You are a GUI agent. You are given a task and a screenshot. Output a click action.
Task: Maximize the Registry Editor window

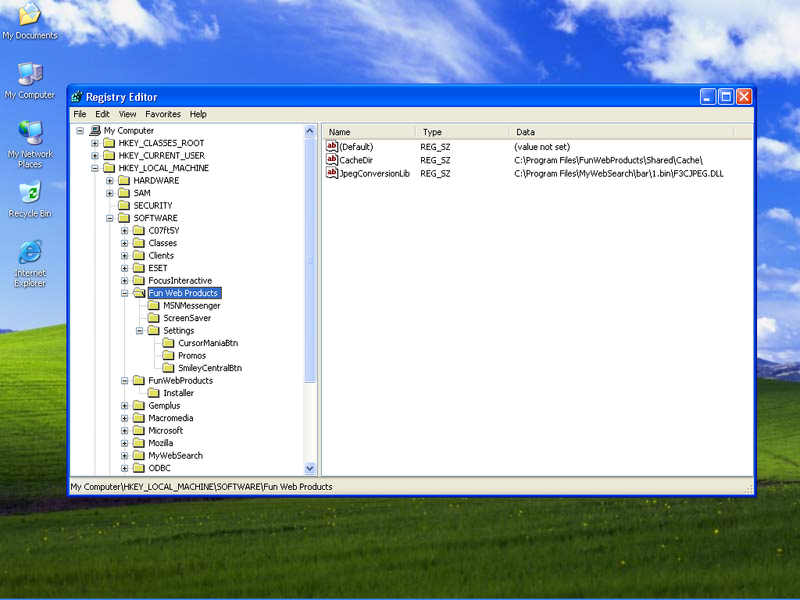(x=726, y=96)
